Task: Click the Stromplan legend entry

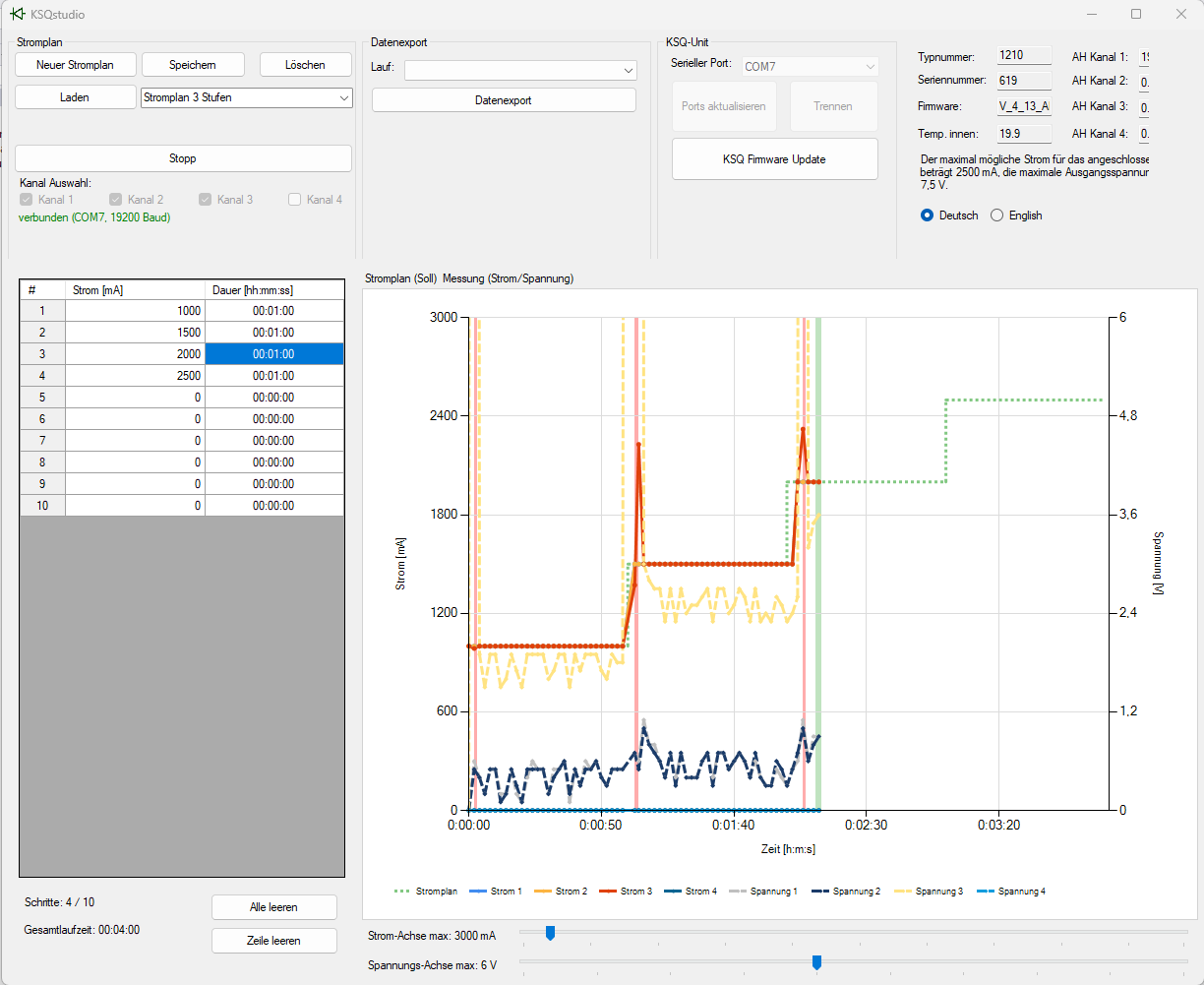Action: pos(426,892)
